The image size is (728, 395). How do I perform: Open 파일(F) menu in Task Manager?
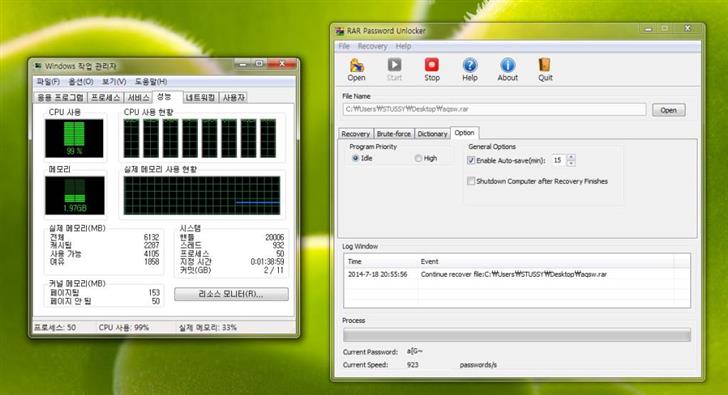coord(48,82)
